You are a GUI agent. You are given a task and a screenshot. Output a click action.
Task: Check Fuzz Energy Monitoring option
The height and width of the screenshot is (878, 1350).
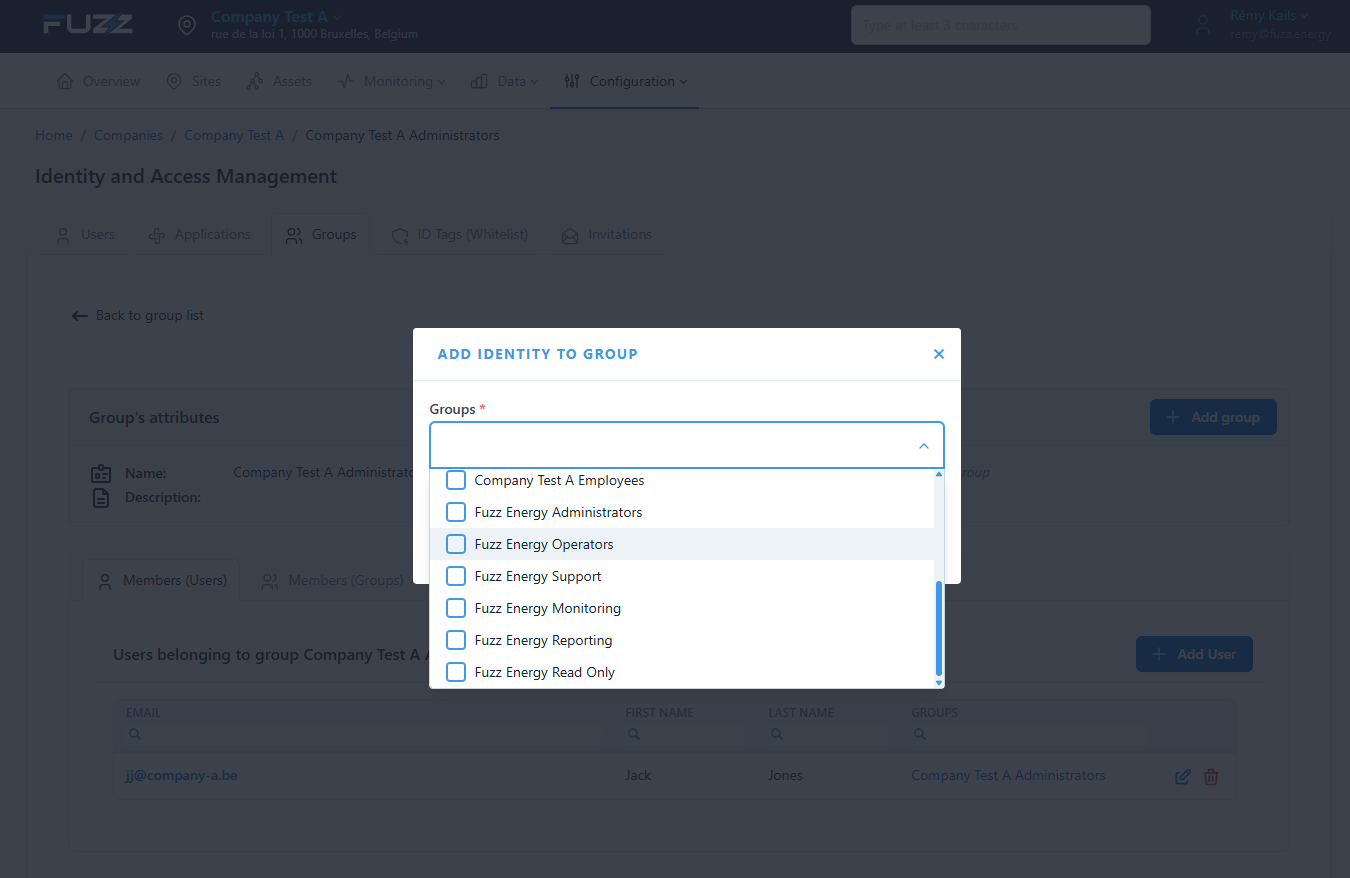click(456, 608)
